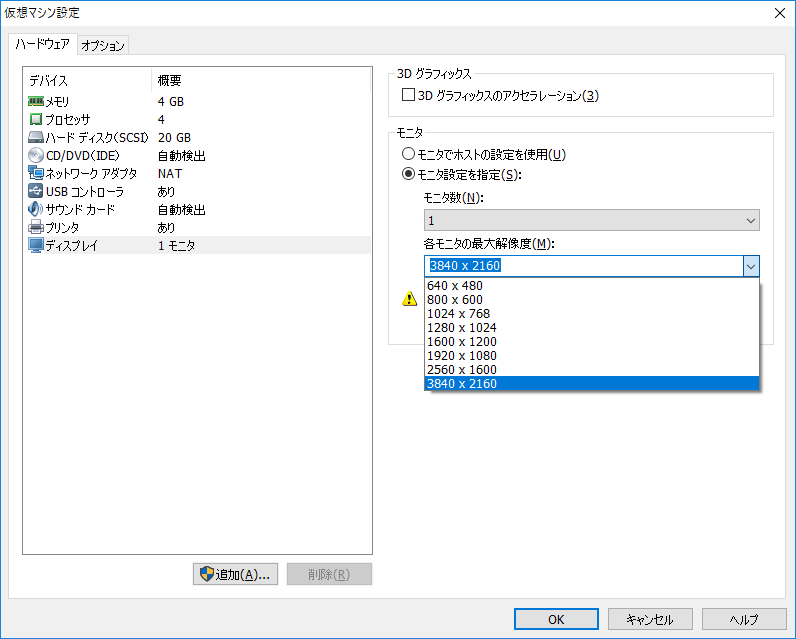Confirm with the OK button
This screenshot has height=639, width=796.
(x=556, y=619)
